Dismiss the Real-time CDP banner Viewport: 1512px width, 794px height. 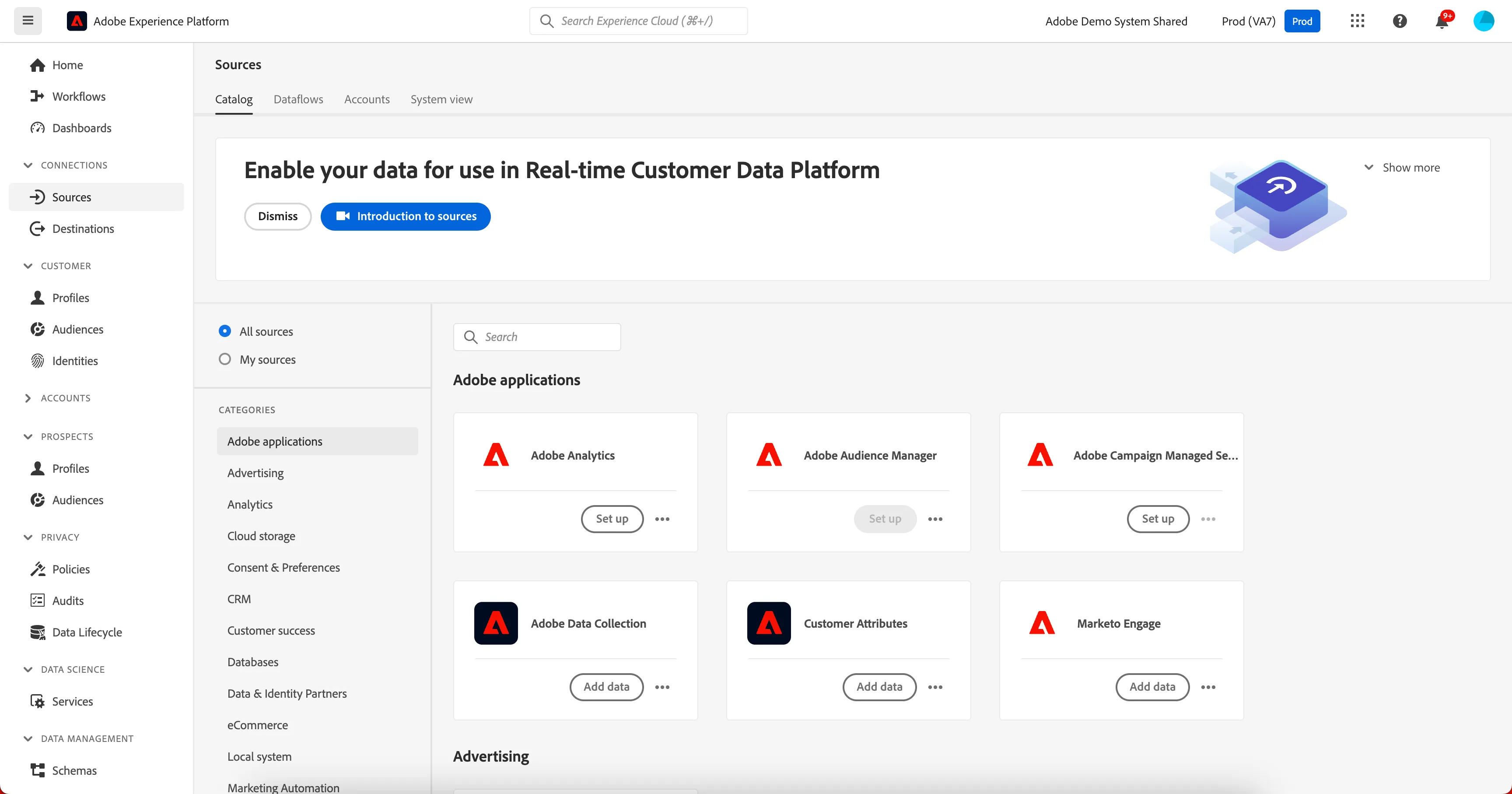click(x=278, y=216)
